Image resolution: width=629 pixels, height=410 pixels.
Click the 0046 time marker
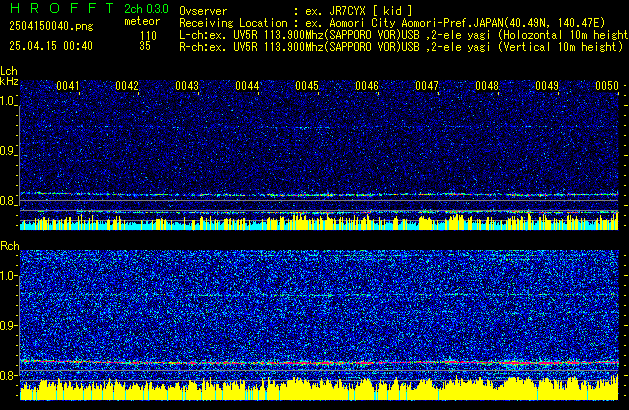(367, 86)
